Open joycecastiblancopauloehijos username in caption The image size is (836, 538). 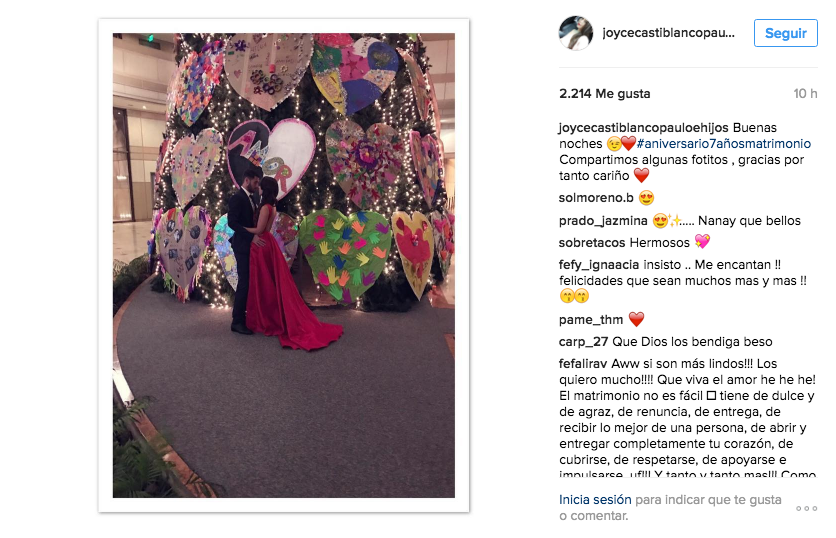tap(644, 128)
